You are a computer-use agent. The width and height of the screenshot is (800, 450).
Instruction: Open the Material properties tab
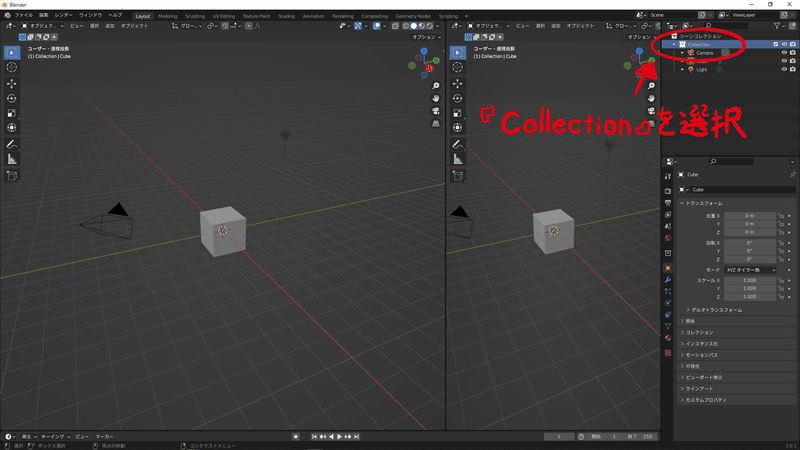[x=668, y=338]
